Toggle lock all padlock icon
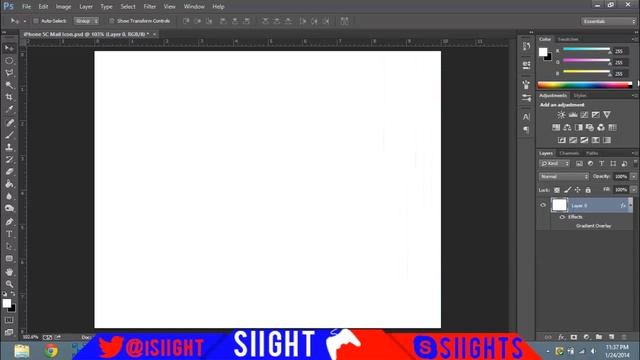The width and height of the screenshot is (640, 360). click(588, 190)
